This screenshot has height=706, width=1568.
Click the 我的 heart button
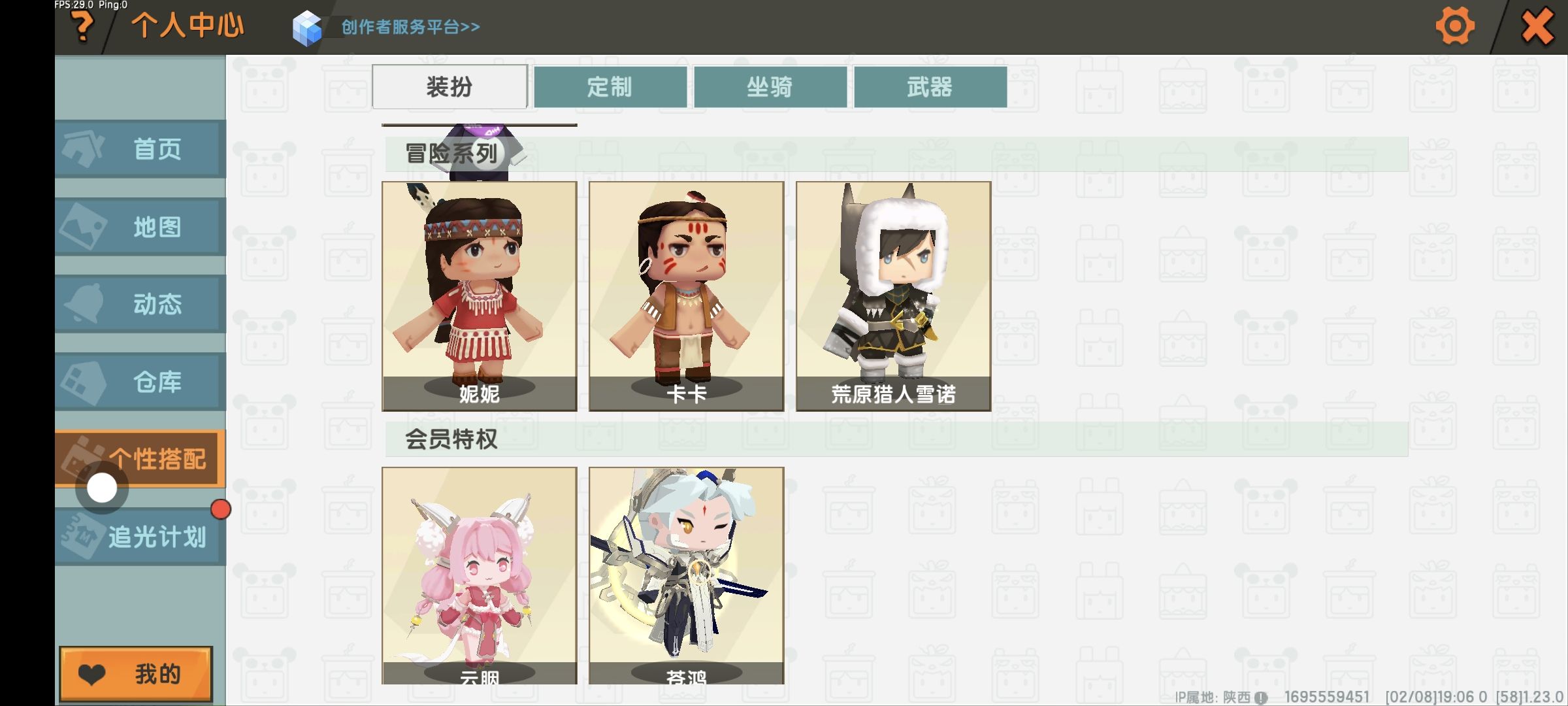(136, 674)
